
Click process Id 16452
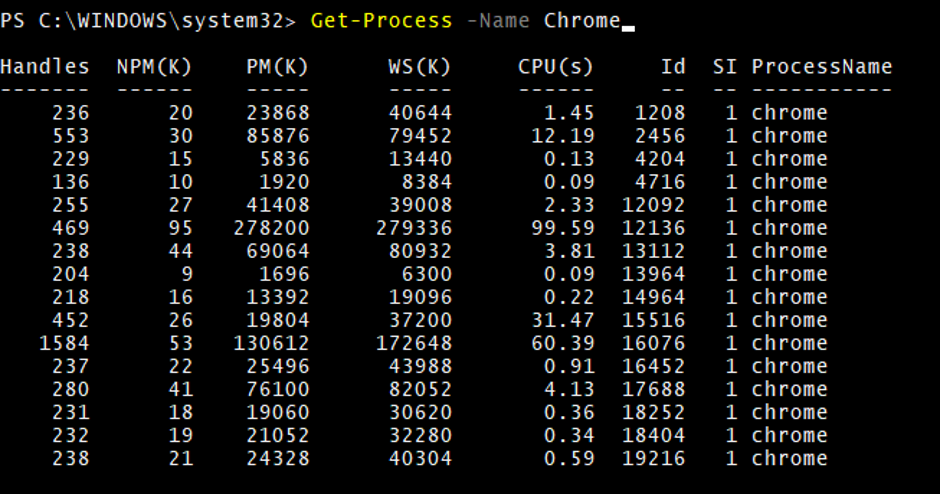click(x=653, y=367)
